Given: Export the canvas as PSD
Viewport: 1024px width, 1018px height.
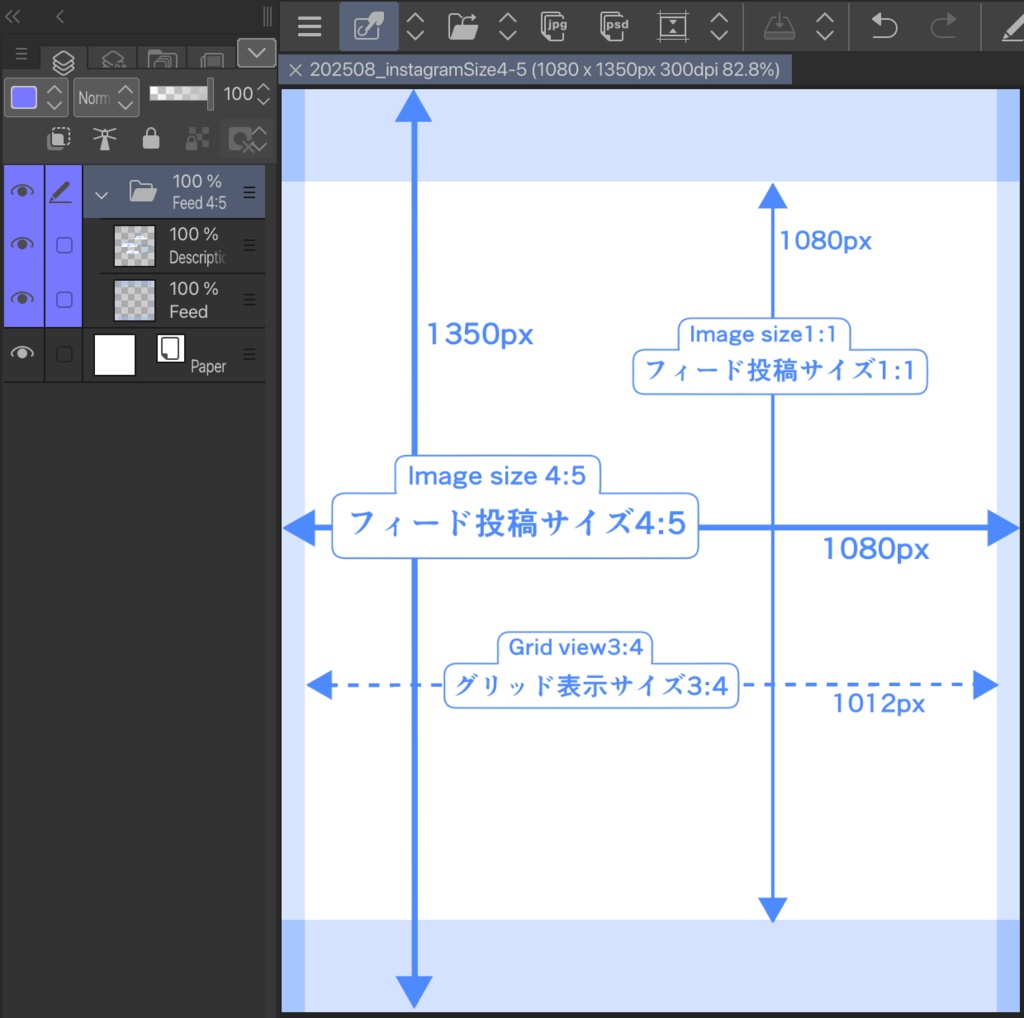Looking at the screenshot, I should [x=612, y=27].
